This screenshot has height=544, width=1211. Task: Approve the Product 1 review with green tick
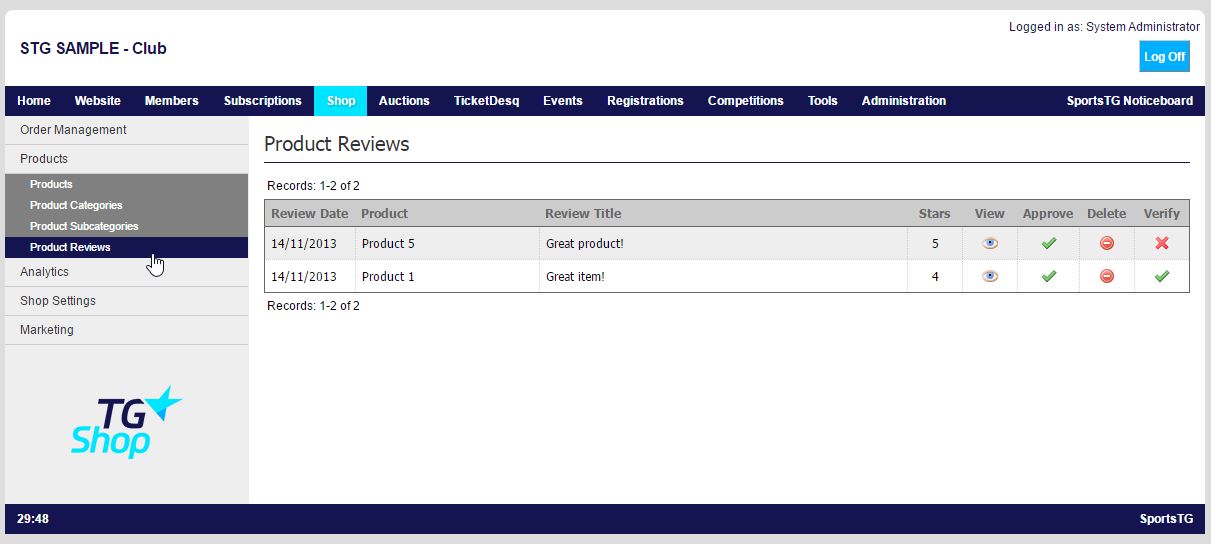pos(1048,276)
